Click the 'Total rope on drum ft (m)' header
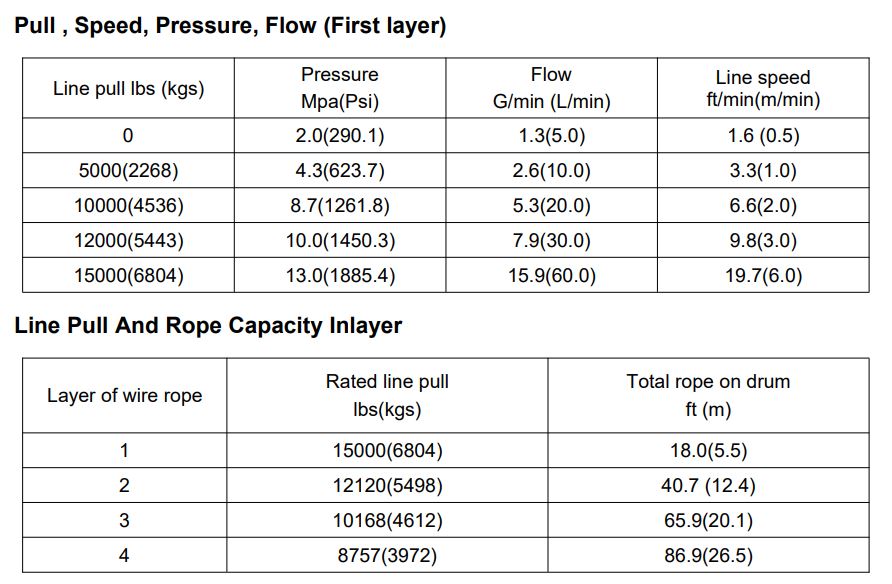 [x=708, y=395]
